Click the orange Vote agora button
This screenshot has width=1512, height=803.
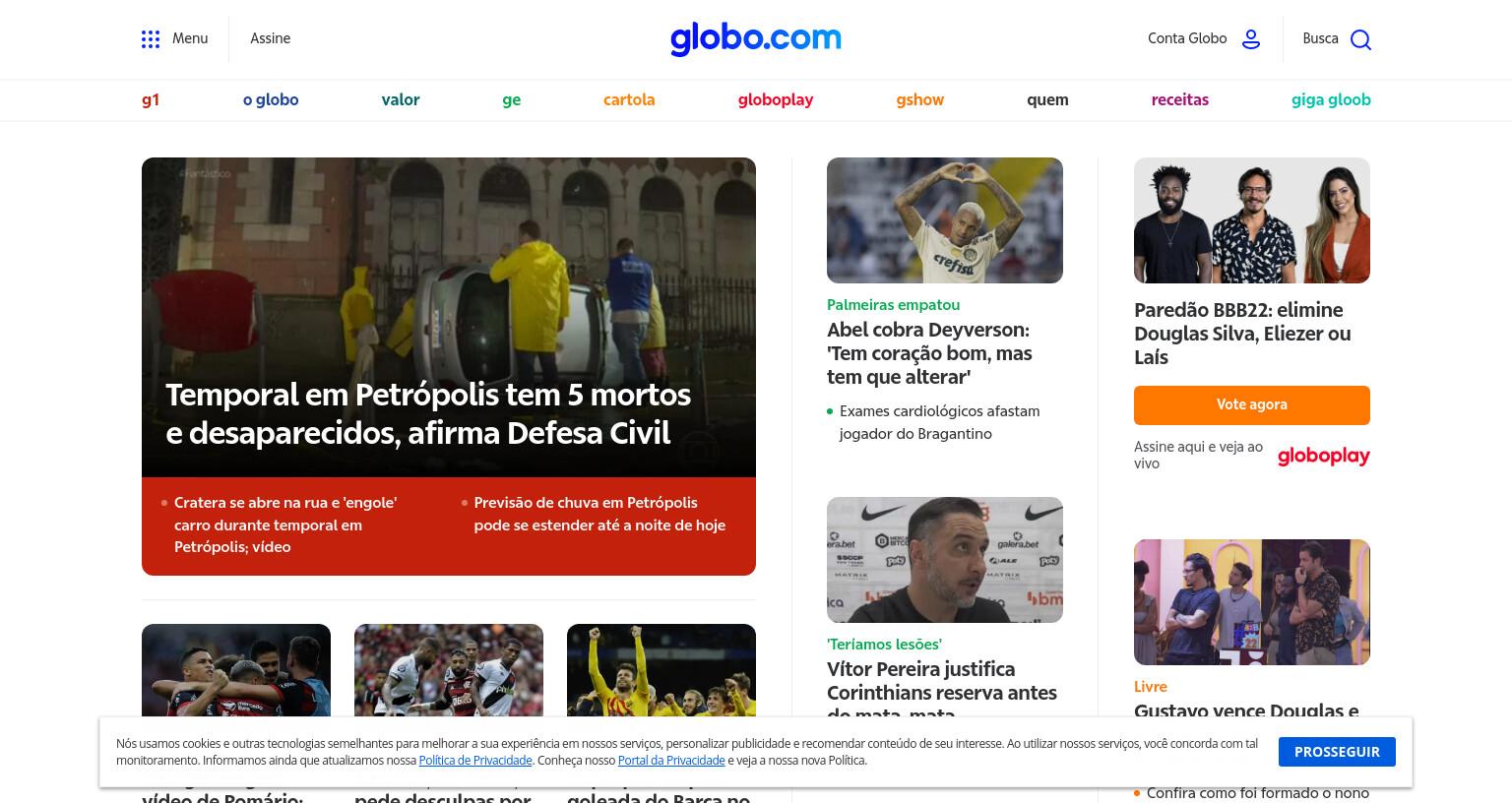coord(1252,404)
